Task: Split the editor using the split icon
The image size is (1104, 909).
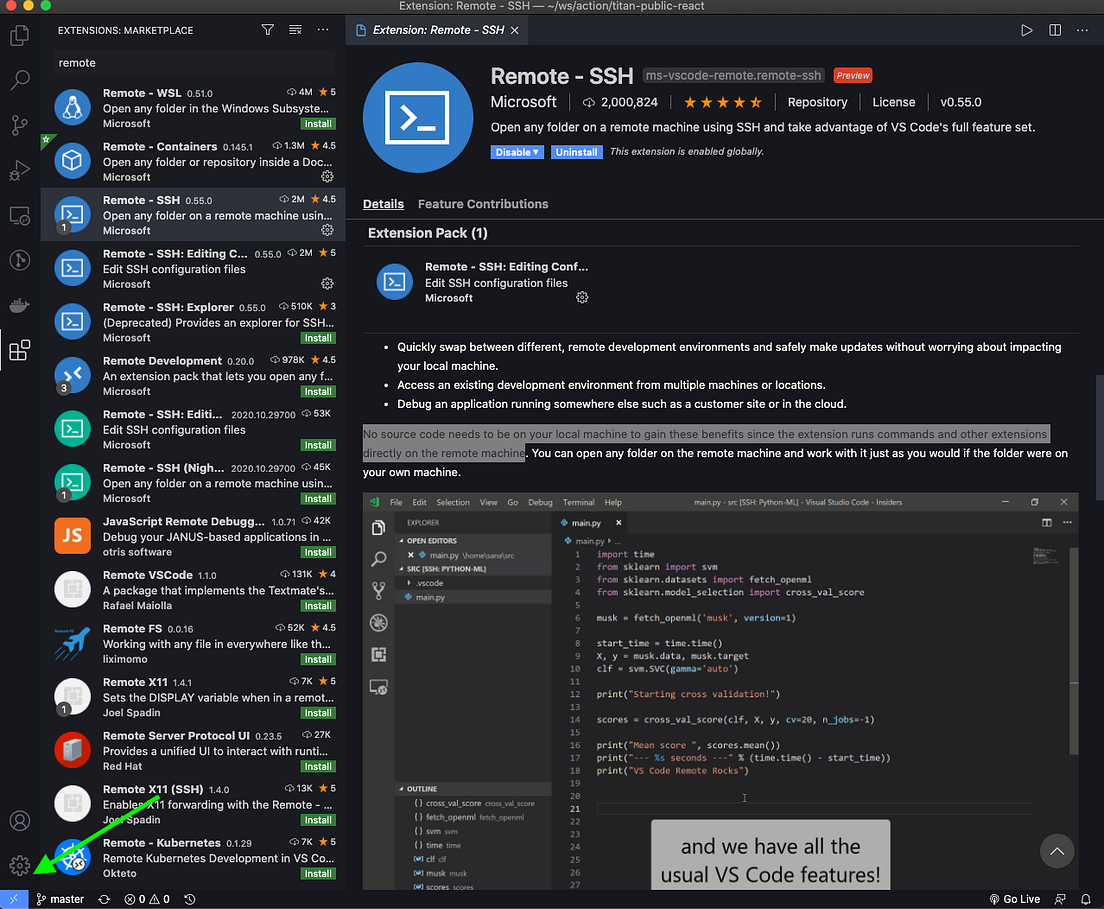Action: click(x=1054, y=30)
